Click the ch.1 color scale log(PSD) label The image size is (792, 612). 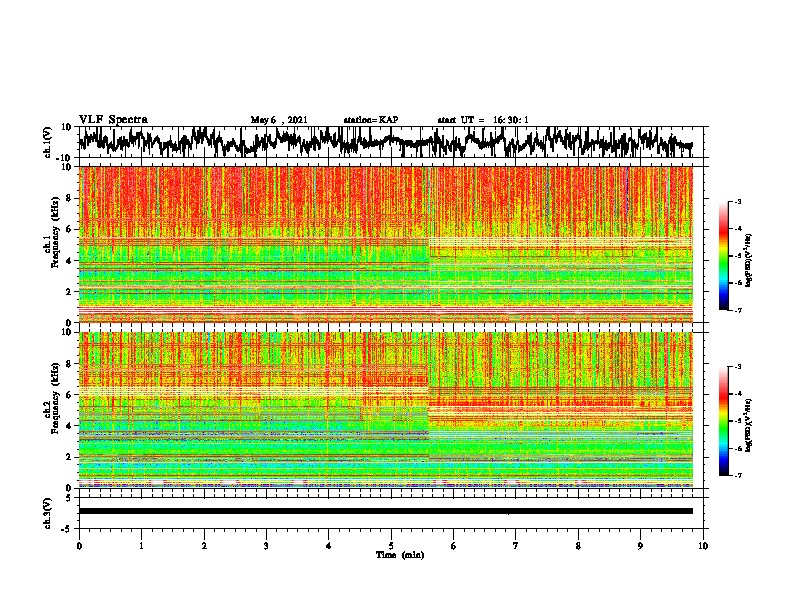click(x=749, y=261)
